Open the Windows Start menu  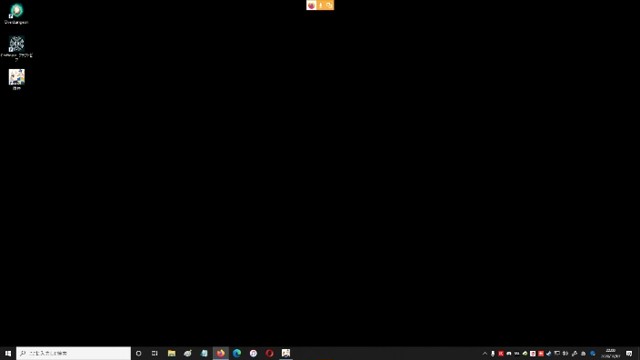coord(8,353)
